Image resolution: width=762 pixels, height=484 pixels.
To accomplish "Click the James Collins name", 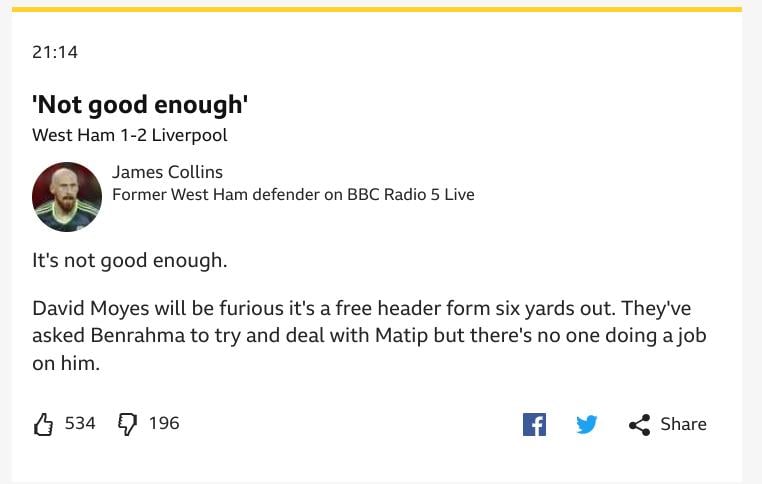I will tap(168, 172).
